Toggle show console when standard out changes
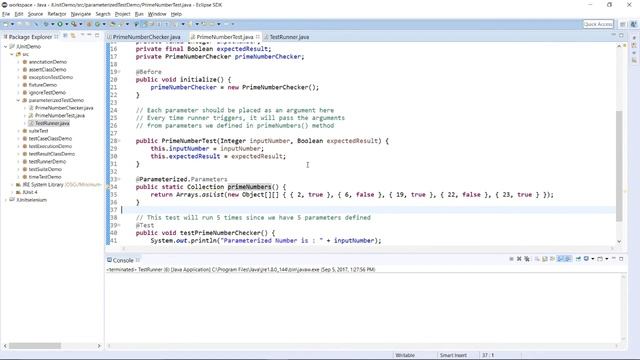Screen dimensions: 640x360 [560, 259]
